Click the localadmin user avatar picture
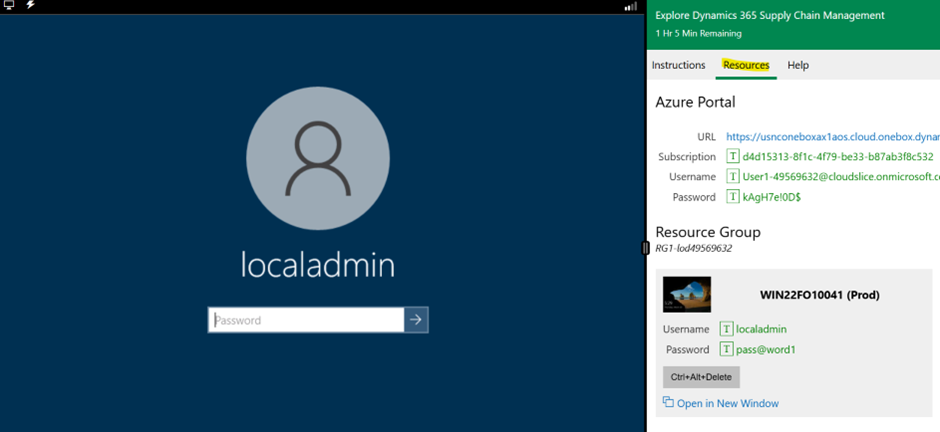 (318, 158)
